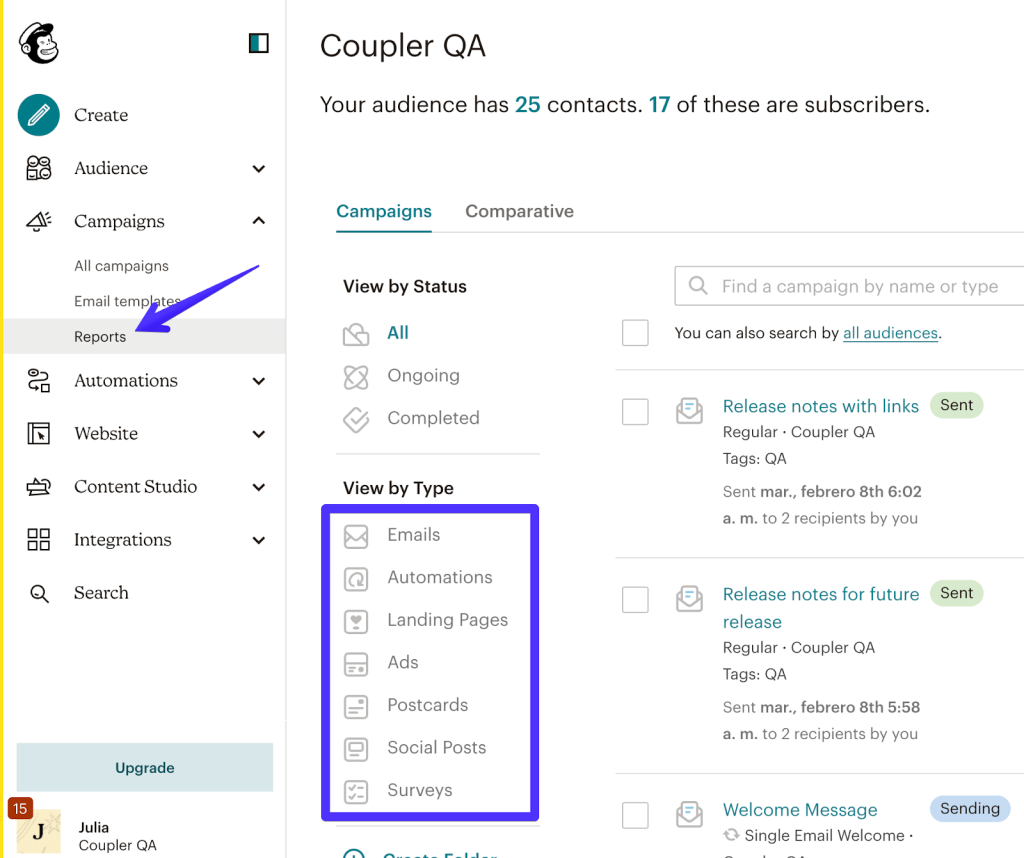Collapse the Campaigns sidebar section
Image resolution: width=1024 pixels, height=858 pixels.
click(x=258, y=221)
